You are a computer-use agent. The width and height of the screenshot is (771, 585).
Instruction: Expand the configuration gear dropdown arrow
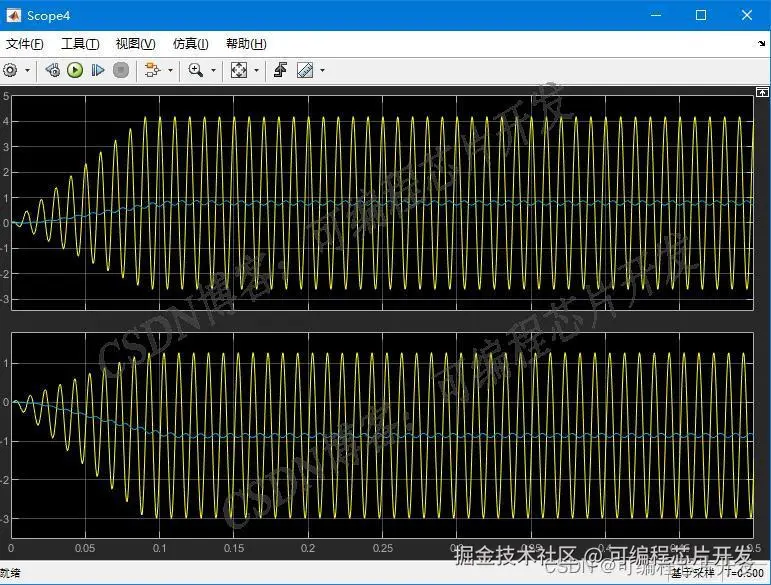click(x=28, y=70)
